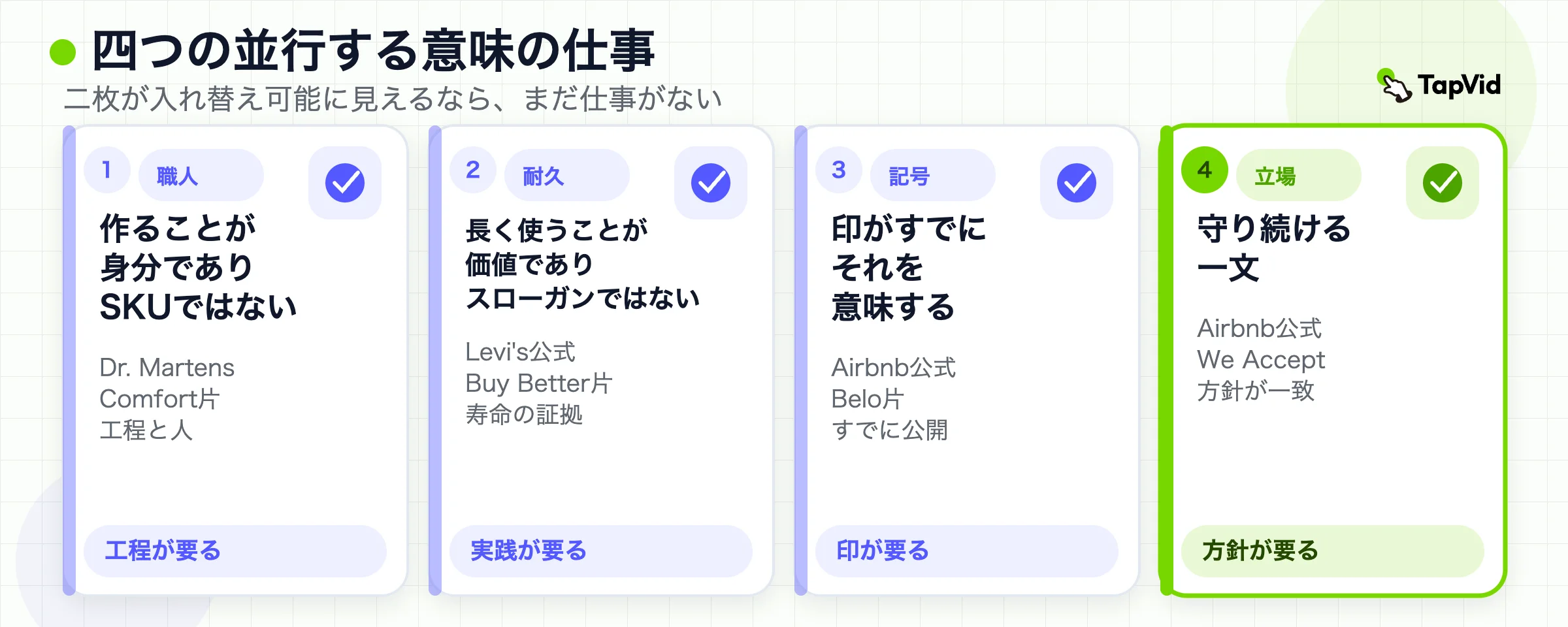
Task: Click the green number 4 badge
Action: point(1205,170)
